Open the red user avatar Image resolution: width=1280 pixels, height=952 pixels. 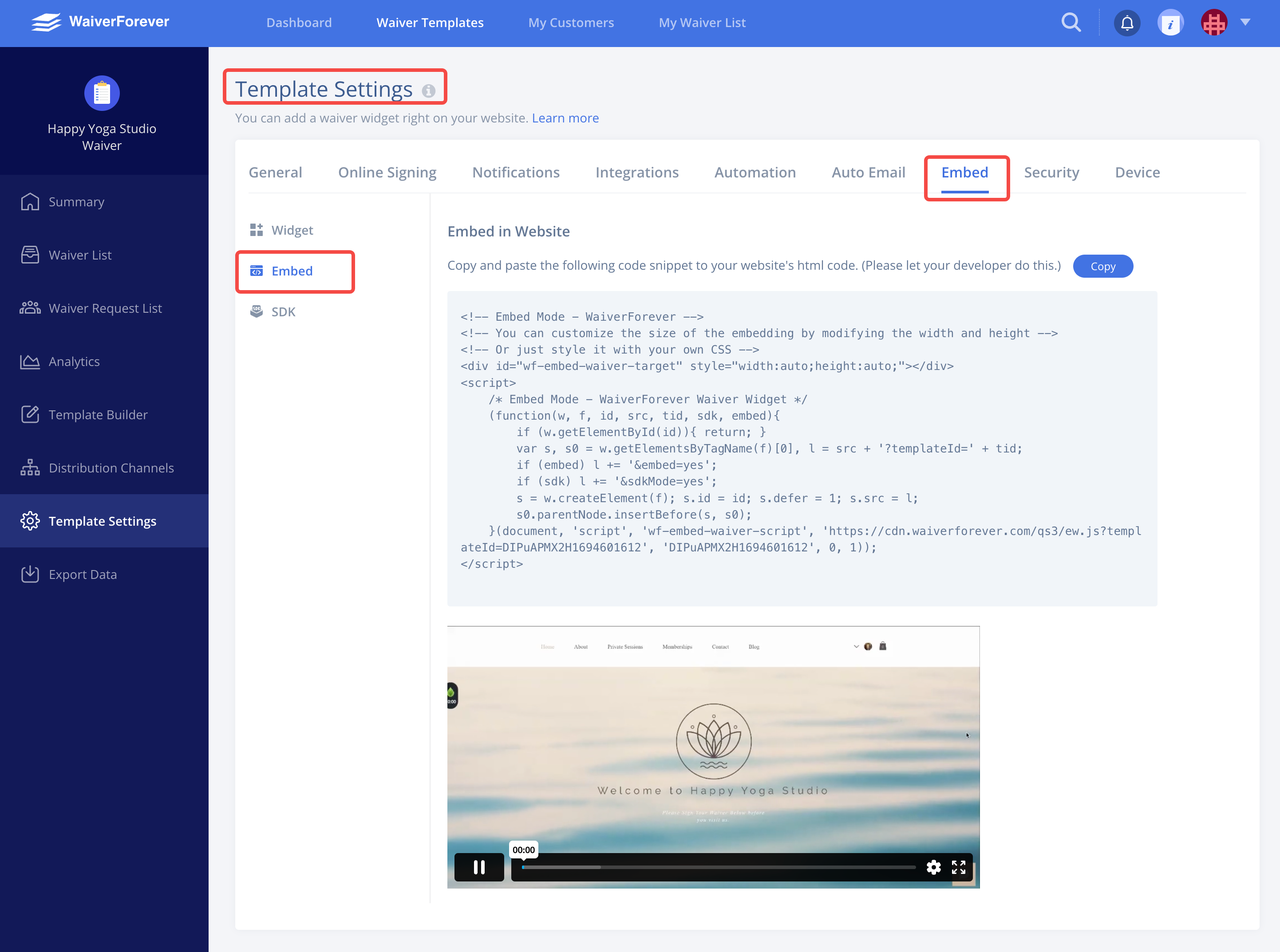coord(1214,23)
